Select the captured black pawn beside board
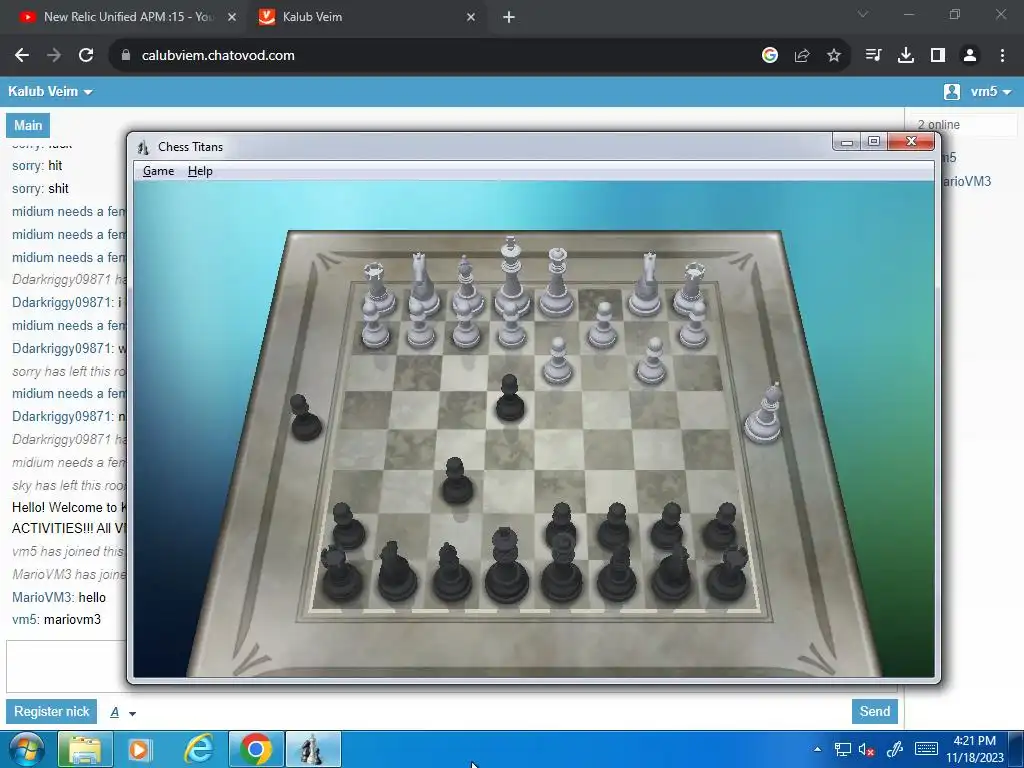 click(304, 417)
